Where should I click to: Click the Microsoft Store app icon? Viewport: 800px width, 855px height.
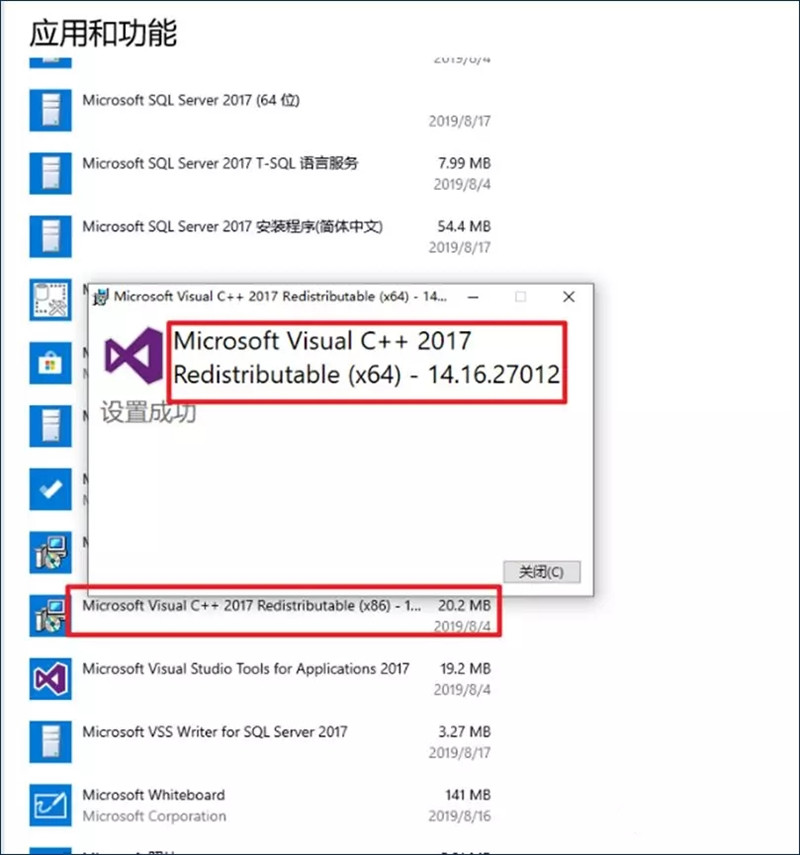(x=50, y=363)
